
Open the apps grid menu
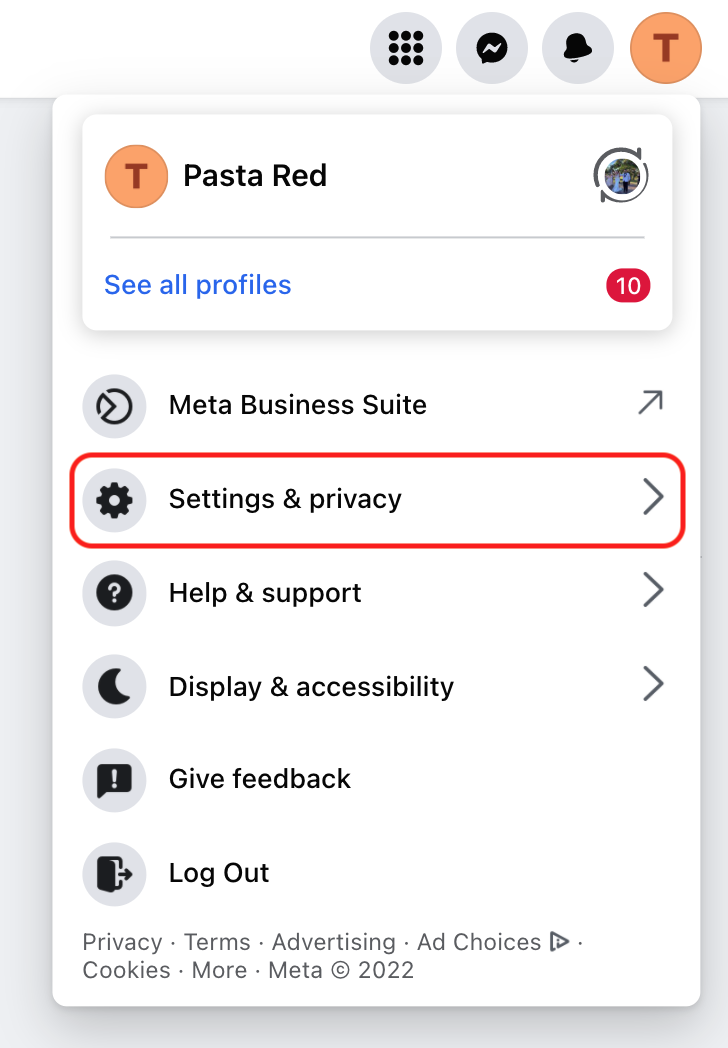click(406, 47)
